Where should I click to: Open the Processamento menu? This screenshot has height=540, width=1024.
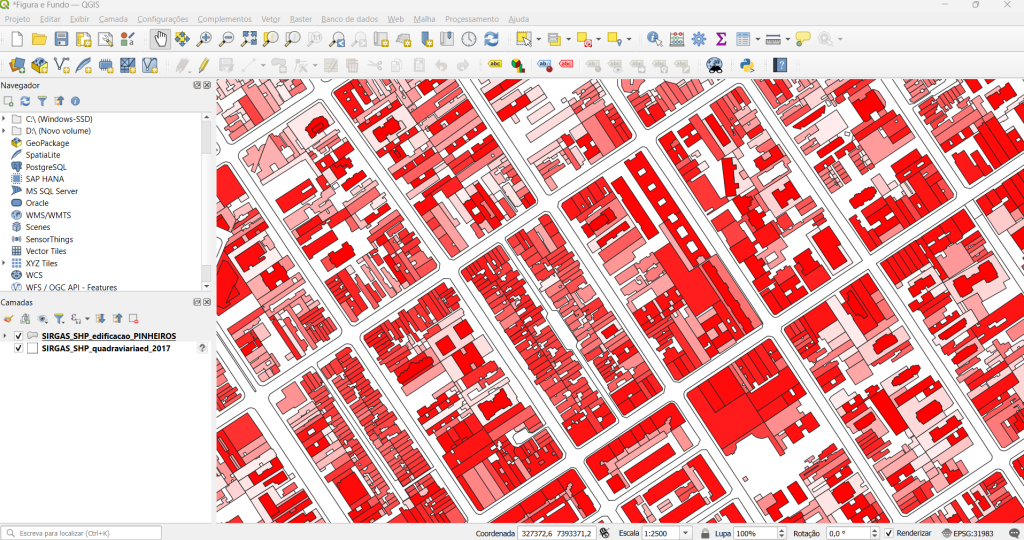(472, 19)
